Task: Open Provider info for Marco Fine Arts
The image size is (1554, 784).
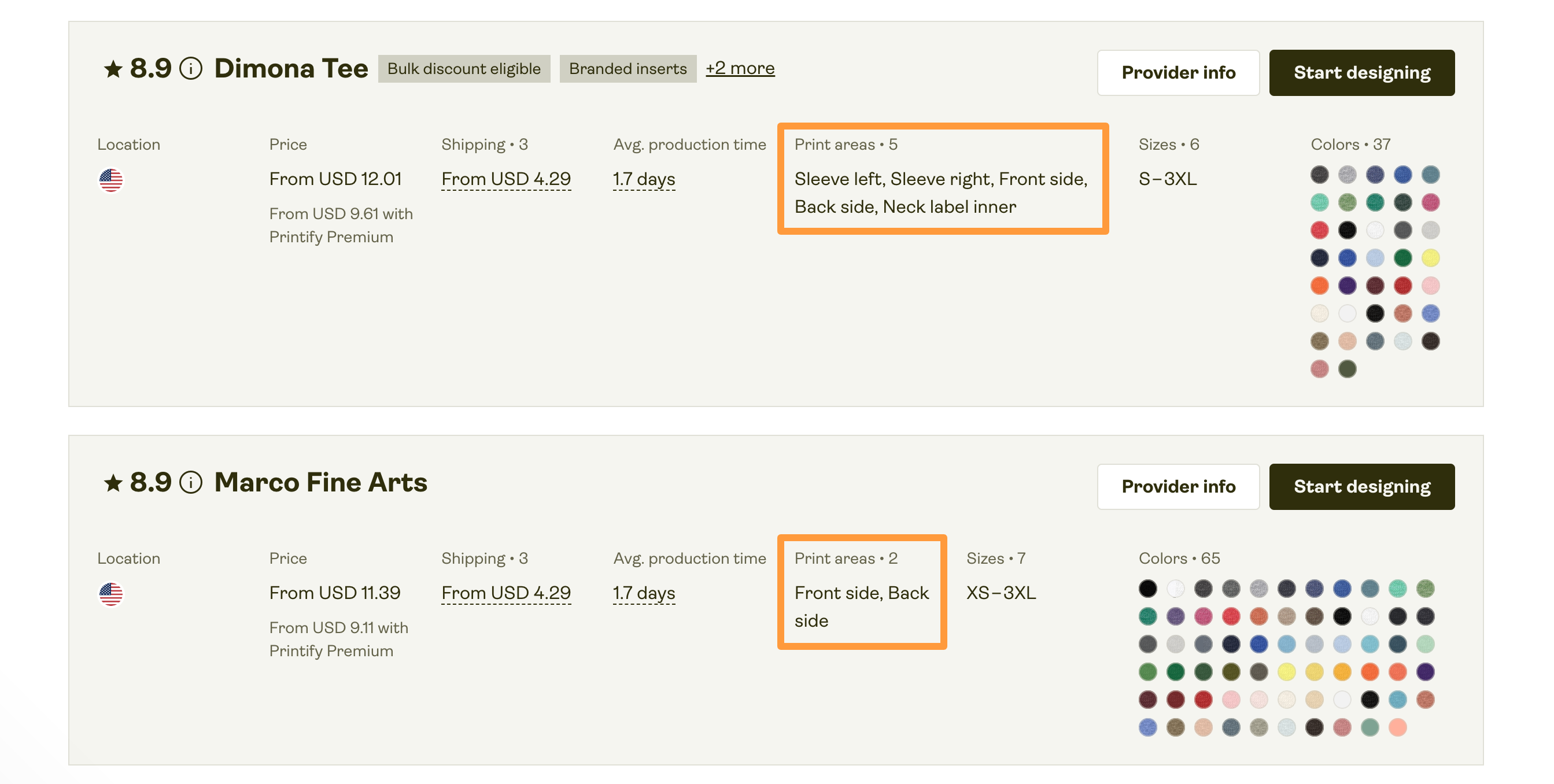Action: tap(1178, 486)
